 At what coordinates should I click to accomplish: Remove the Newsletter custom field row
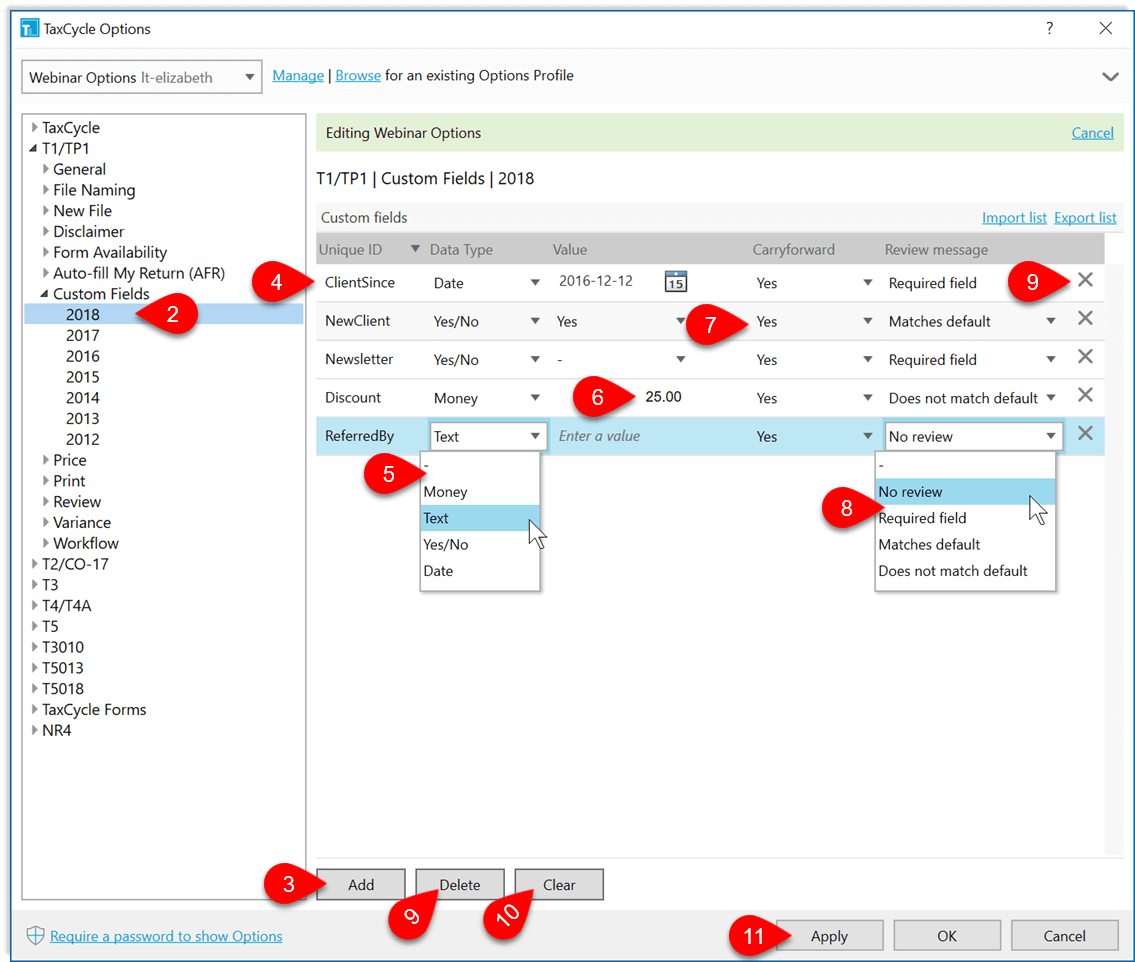point(1085,357)
